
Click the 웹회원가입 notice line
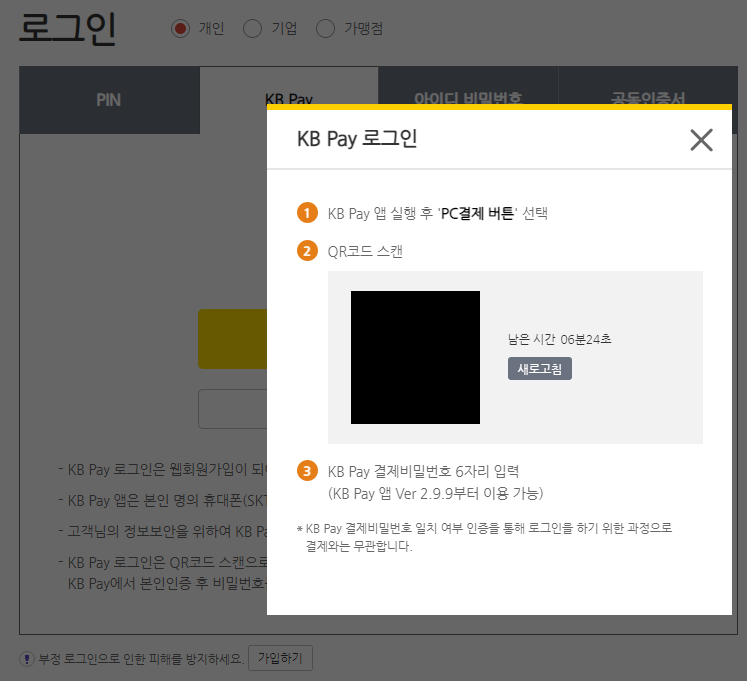tap(162, 470)
